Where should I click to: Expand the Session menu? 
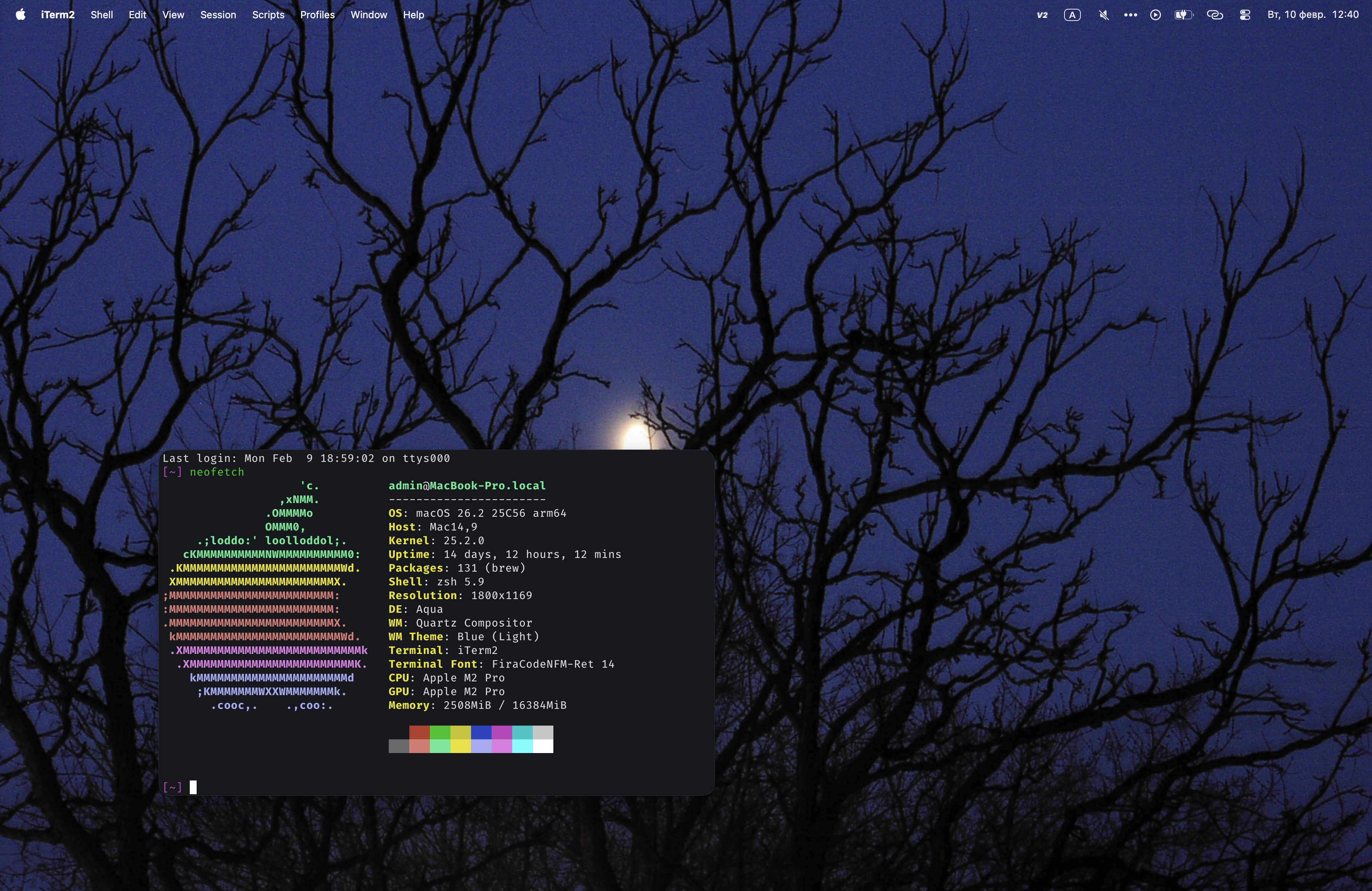pyautogui.click(x=218, y=15)
